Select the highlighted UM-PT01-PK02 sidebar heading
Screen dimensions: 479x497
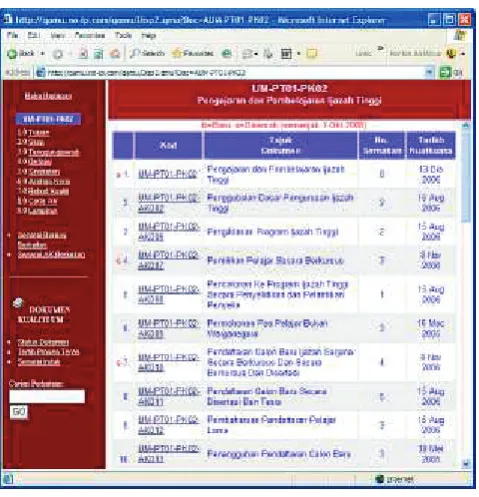48,119
